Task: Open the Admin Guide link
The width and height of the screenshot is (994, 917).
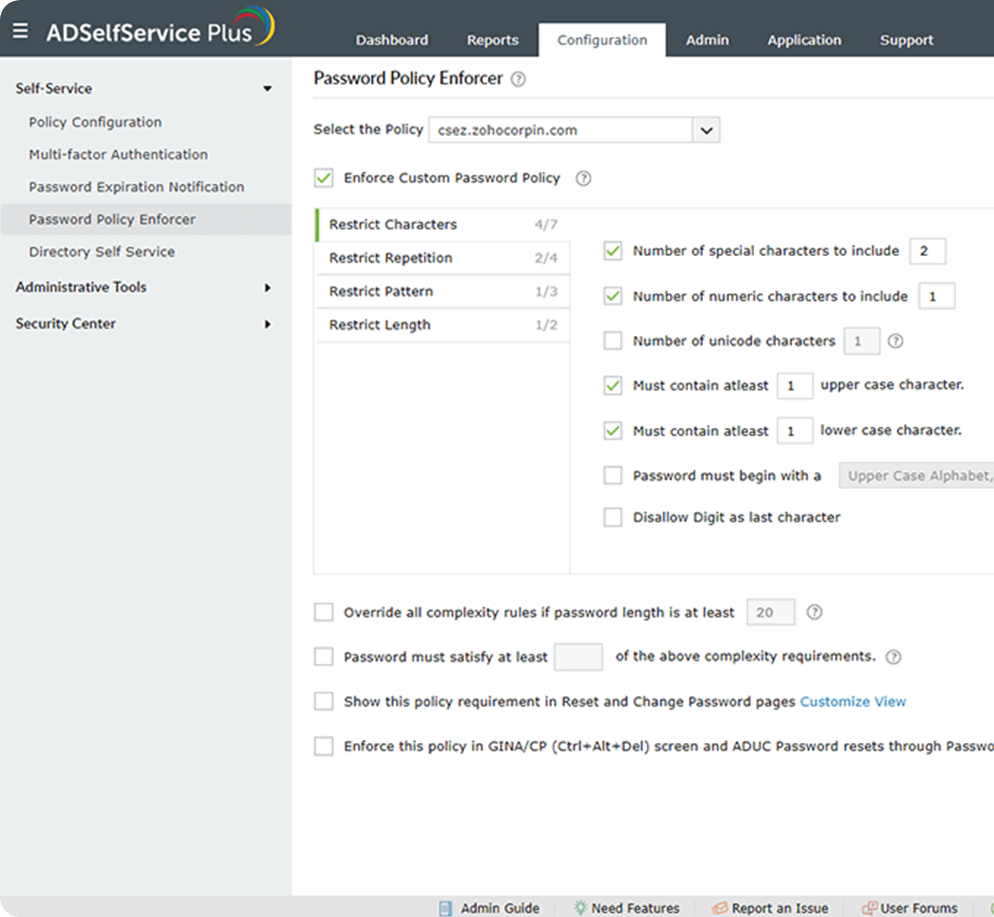Action: click(x=500, y=908)
